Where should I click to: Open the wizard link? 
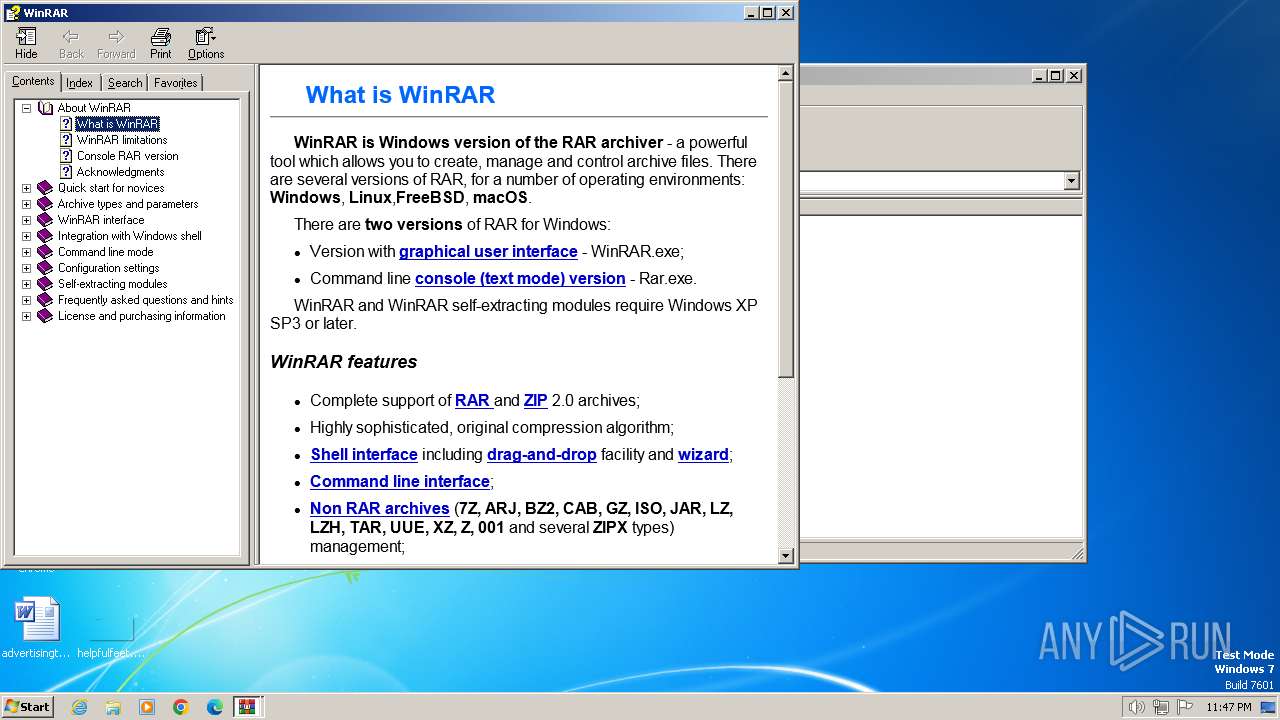[x=703, y=455]
